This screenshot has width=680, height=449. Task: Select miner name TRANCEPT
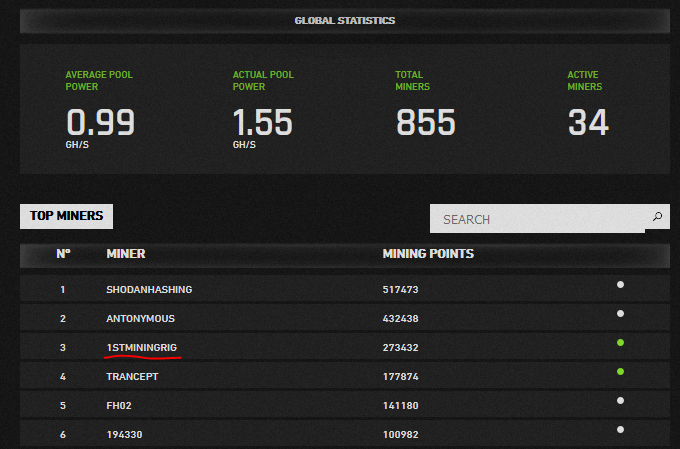[132, 377]
